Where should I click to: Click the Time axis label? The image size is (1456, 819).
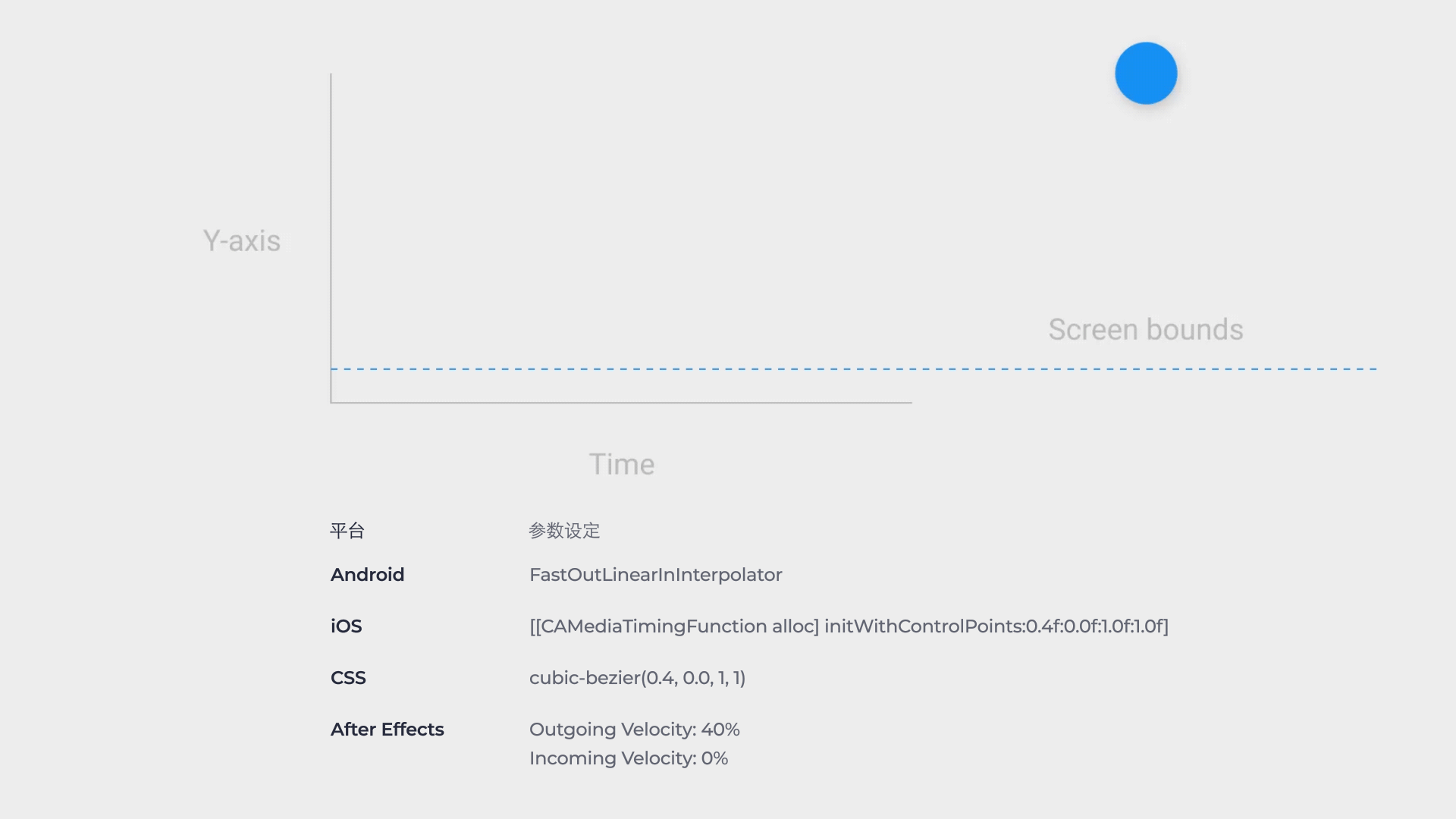(x=622, y=464)
